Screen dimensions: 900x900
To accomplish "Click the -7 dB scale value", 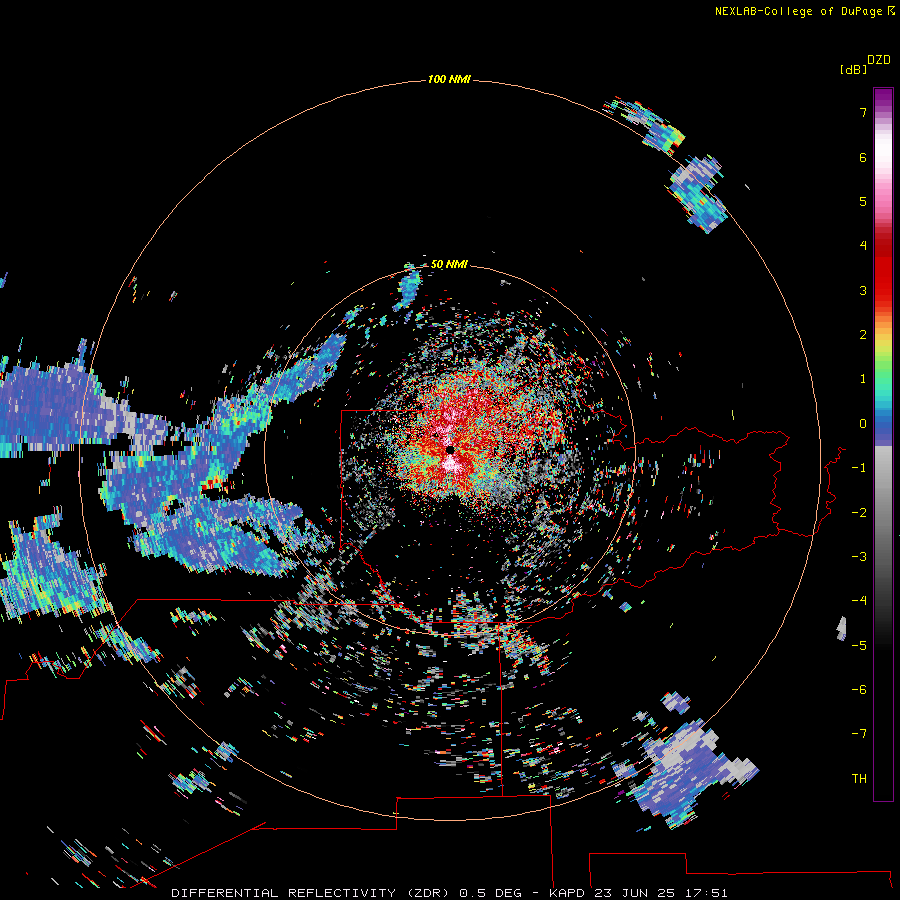I will pos(859,734).
